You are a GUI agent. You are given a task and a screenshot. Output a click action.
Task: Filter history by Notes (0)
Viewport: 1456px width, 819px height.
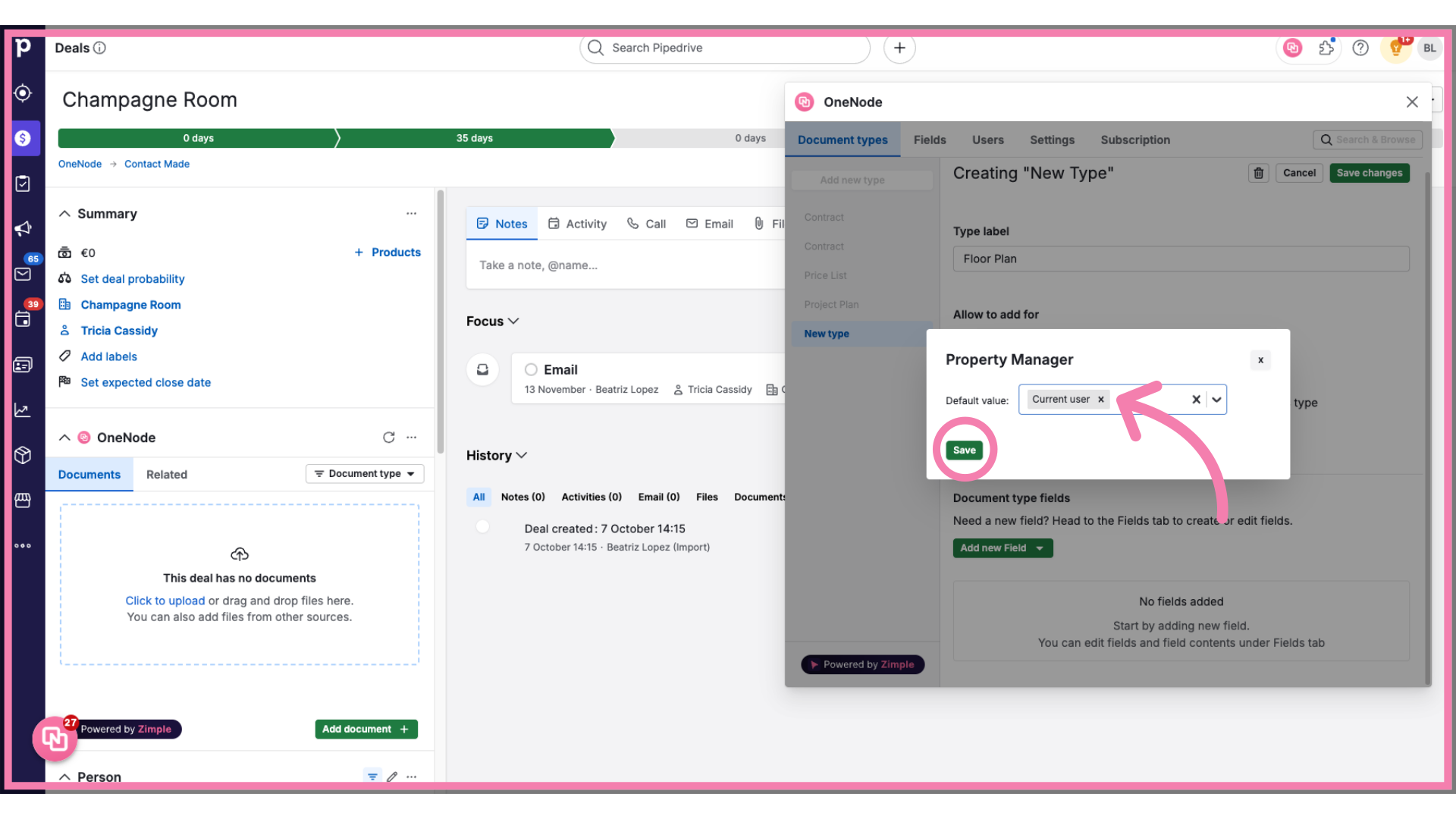point(523,497)
